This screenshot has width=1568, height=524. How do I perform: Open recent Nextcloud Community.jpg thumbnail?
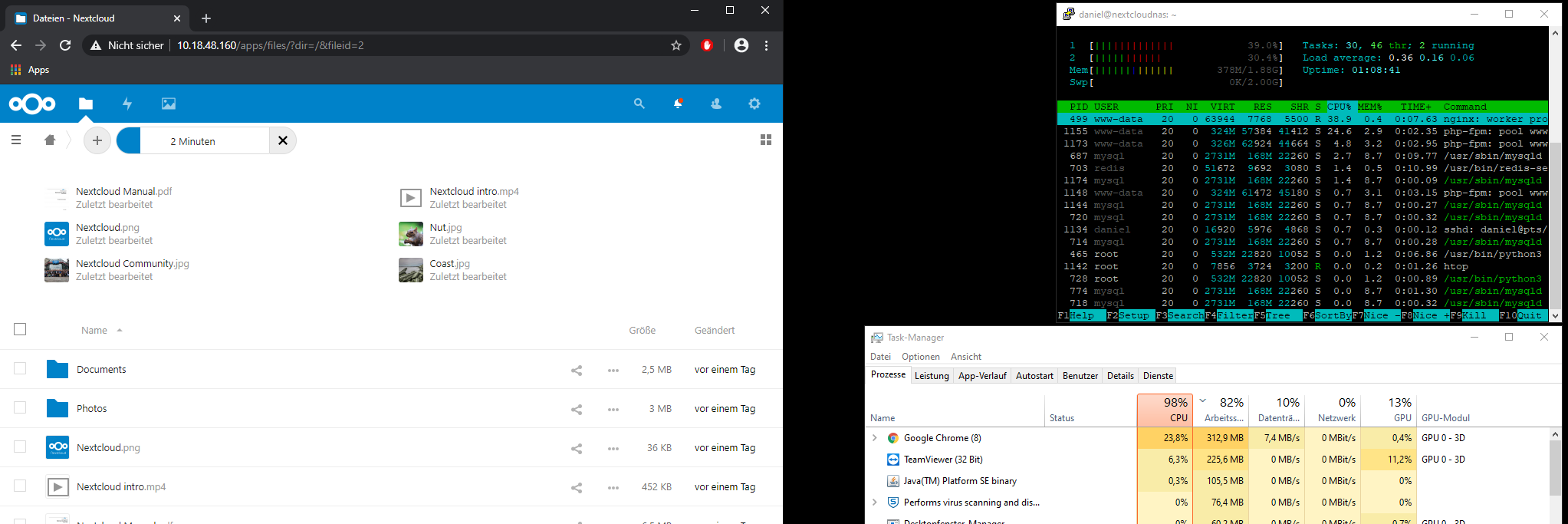[57, 270]
